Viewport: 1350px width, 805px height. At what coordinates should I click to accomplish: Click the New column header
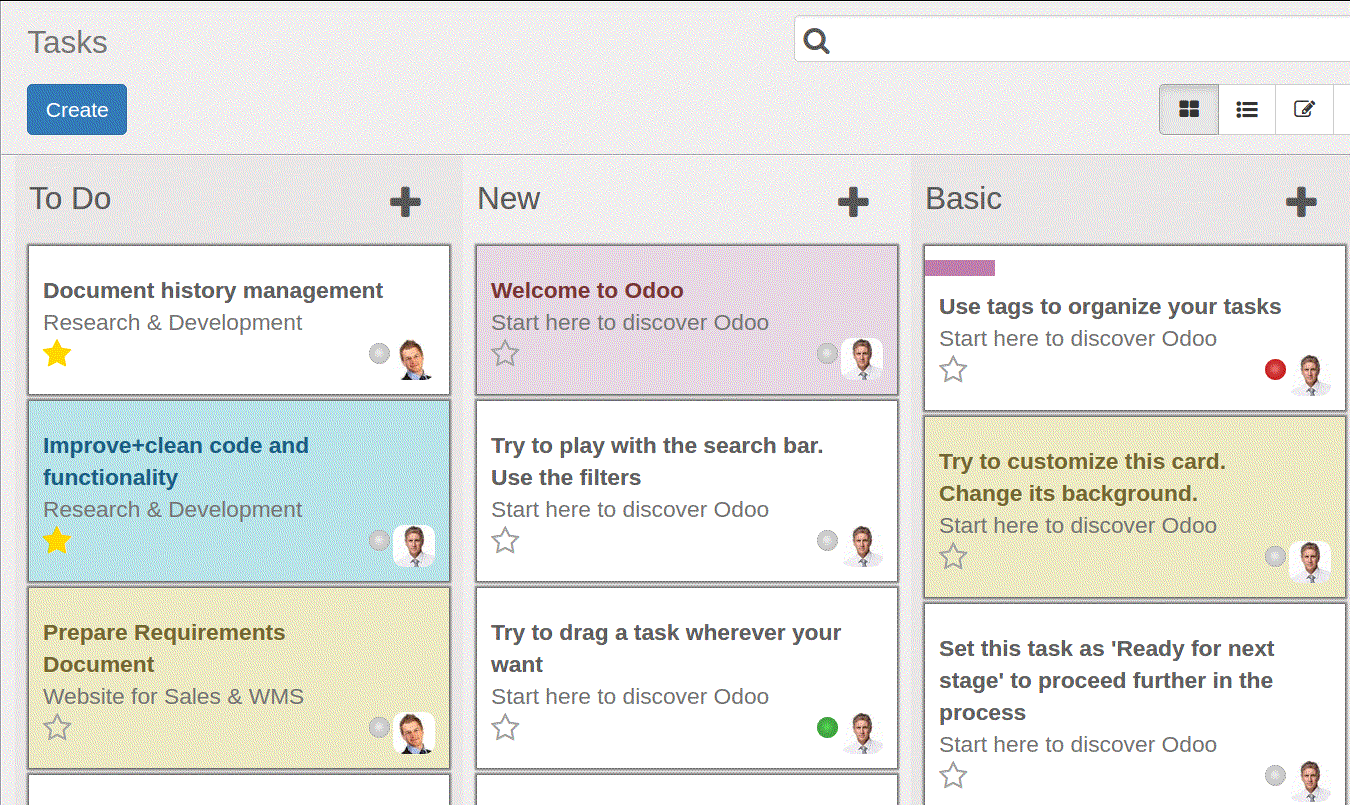click(508, 198)
